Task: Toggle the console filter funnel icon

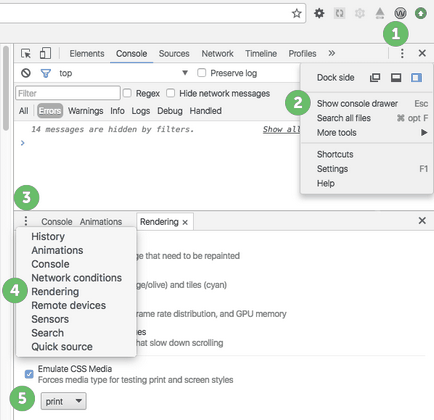Action: (46, 73)
